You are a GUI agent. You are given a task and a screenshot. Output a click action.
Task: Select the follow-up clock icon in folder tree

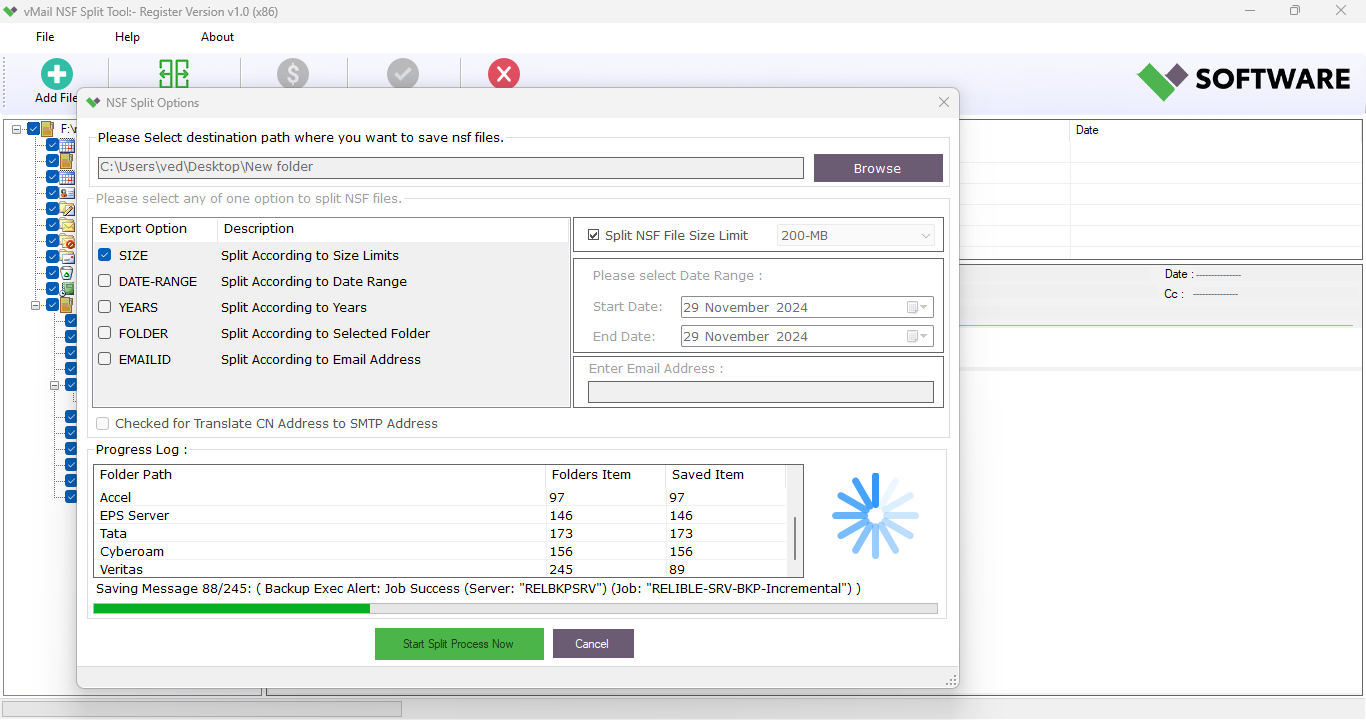(67, 289)
